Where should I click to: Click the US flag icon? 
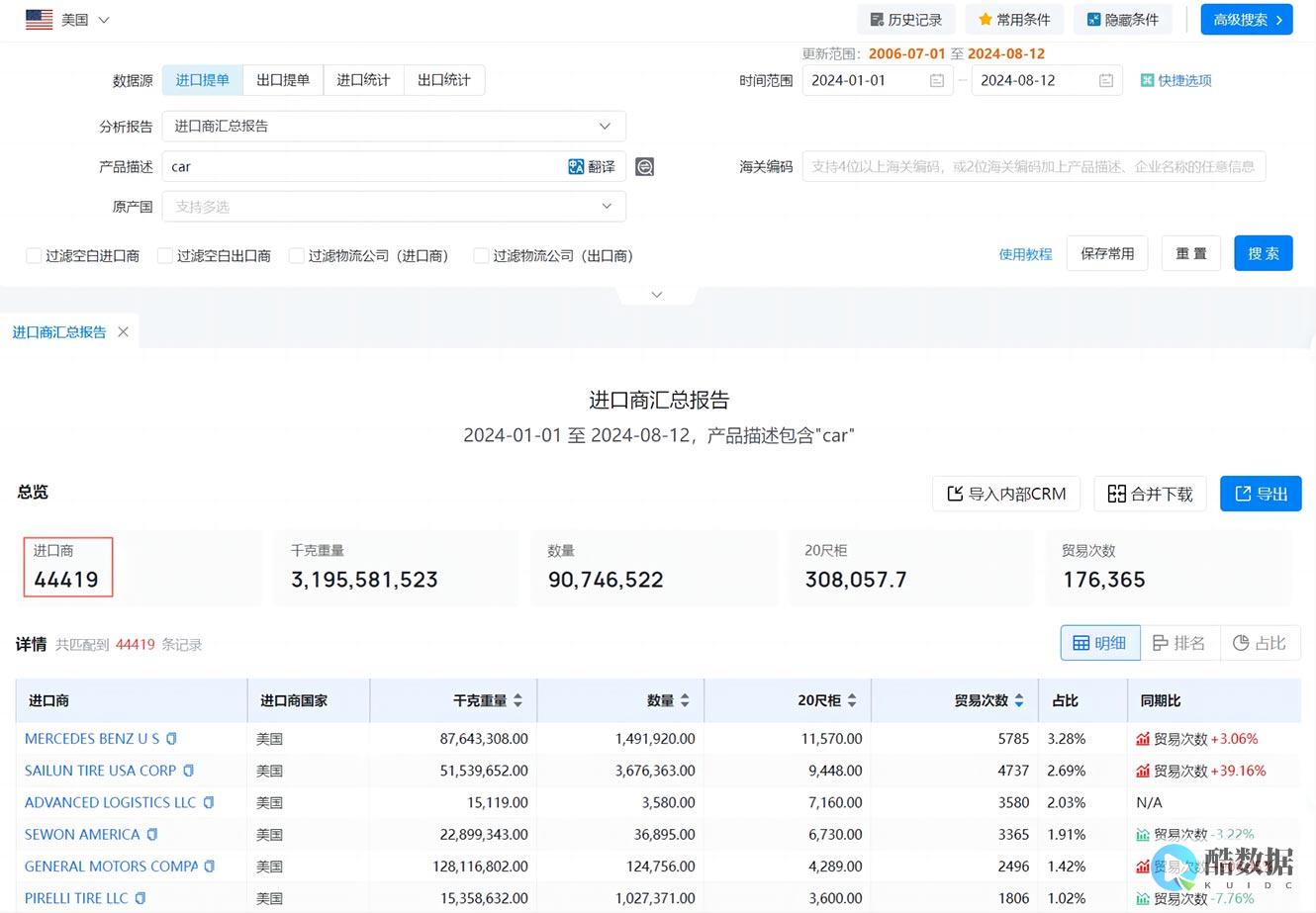click(40, 20)
